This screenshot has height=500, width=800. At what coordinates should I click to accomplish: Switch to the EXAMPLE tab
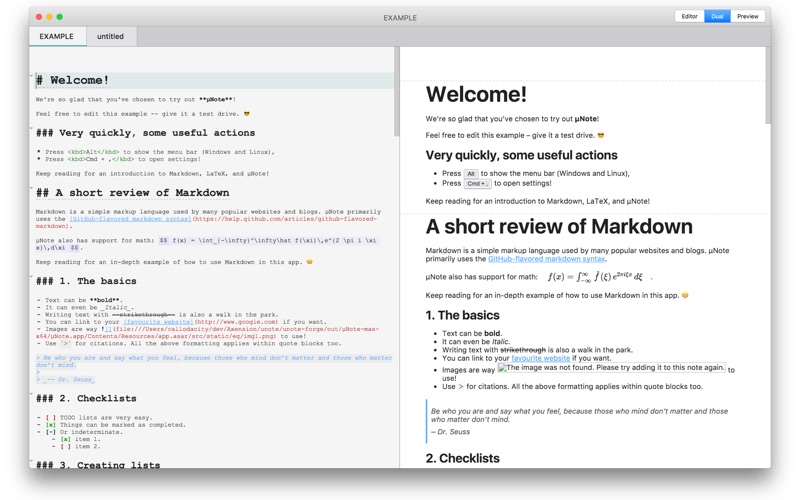pyautogui.click(x=57, y=36)
